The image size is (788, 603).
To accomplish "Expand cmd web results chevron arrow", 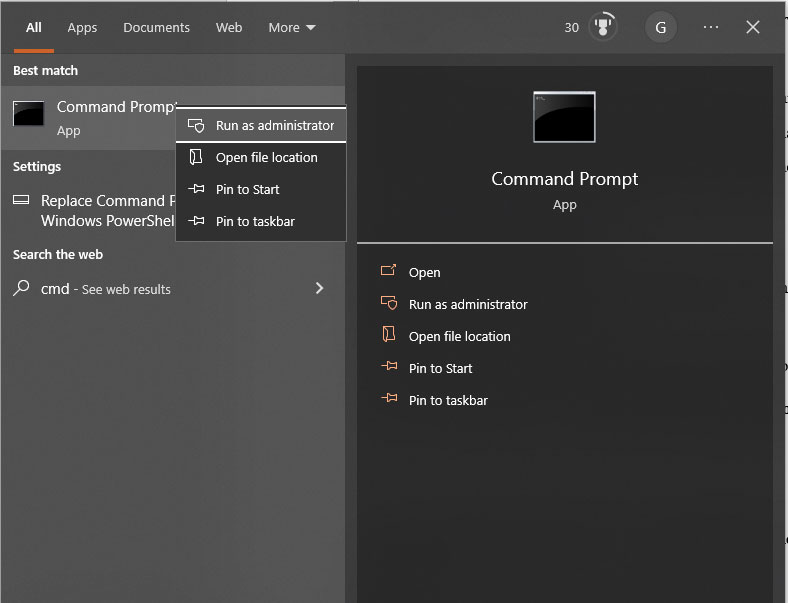I will click(319, 288).
